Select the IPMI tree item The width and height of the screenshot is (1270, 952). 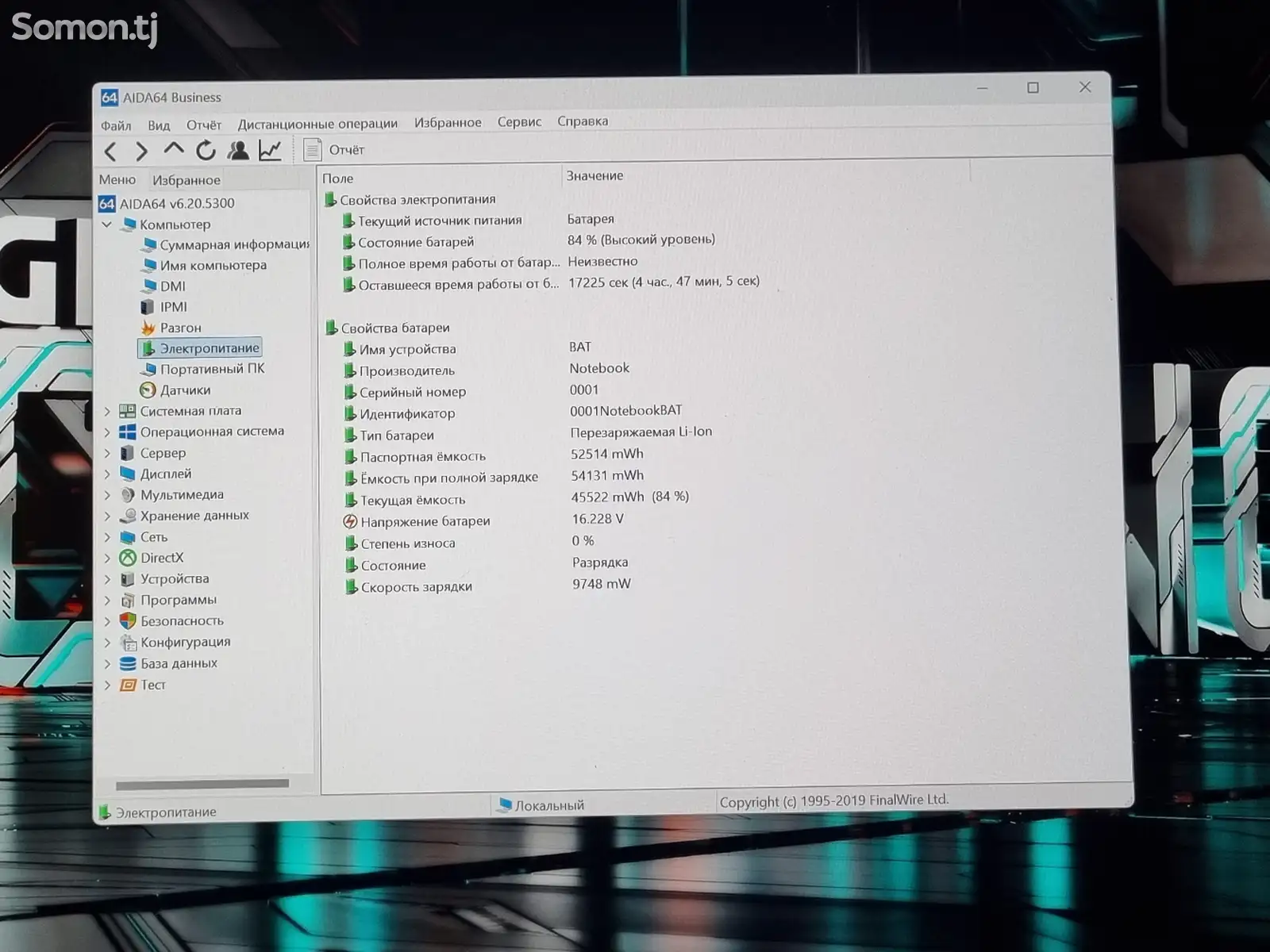tap(164, 306)
